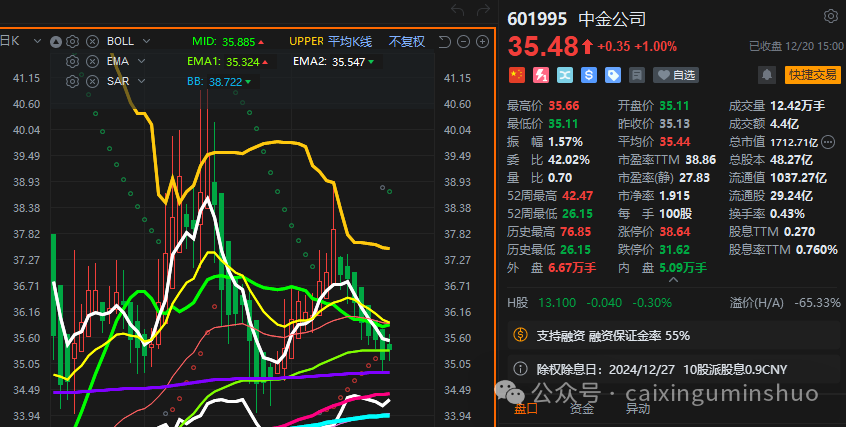Click the gray note bookmark icon
846x427 pixels.
click(x=637, y=75)
